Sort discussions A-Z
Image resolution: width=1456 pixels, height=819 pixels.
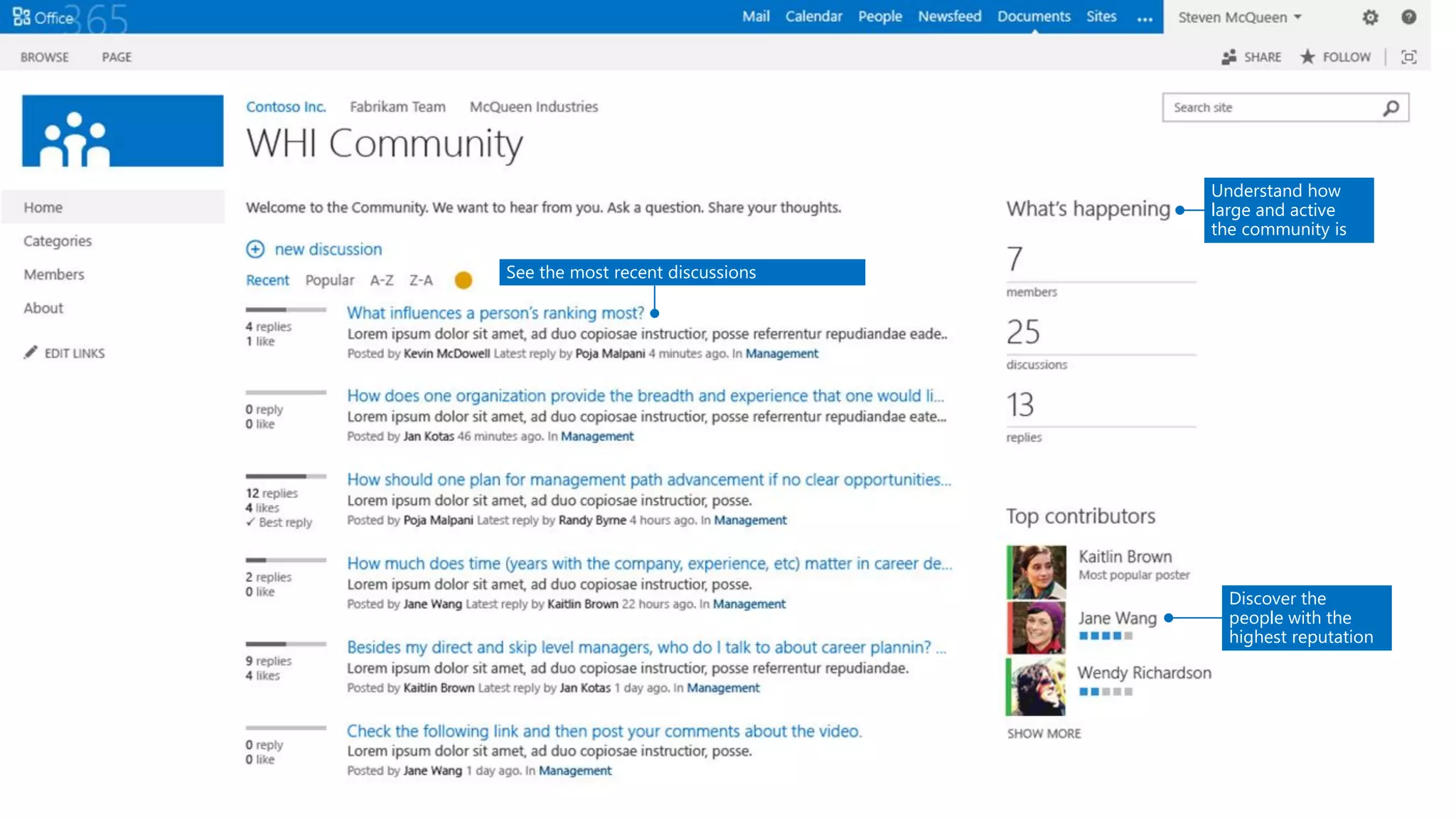coord(381,280)
